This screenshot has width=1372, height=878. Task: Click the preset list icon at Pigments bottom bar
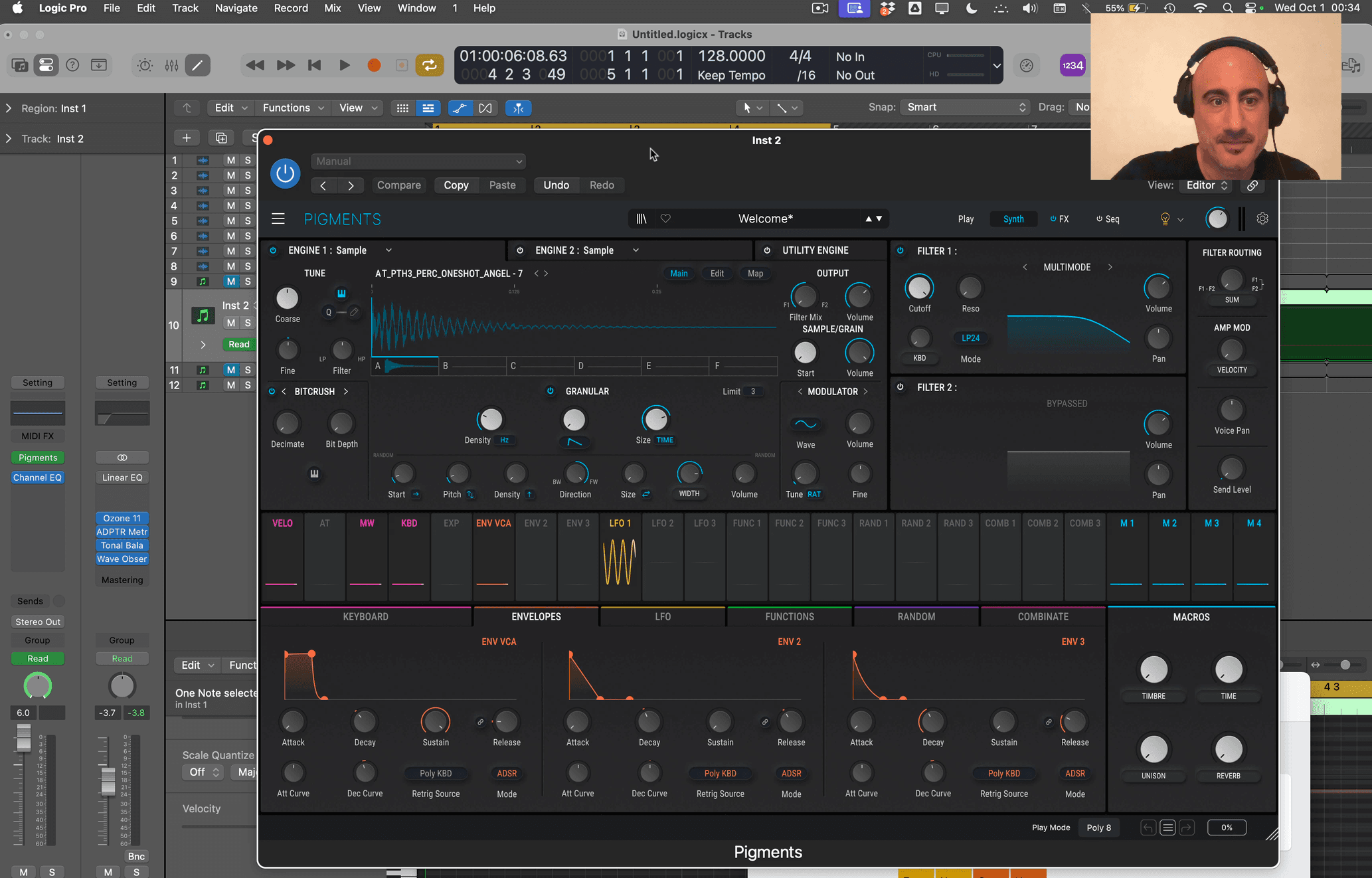pos(1167,828)
